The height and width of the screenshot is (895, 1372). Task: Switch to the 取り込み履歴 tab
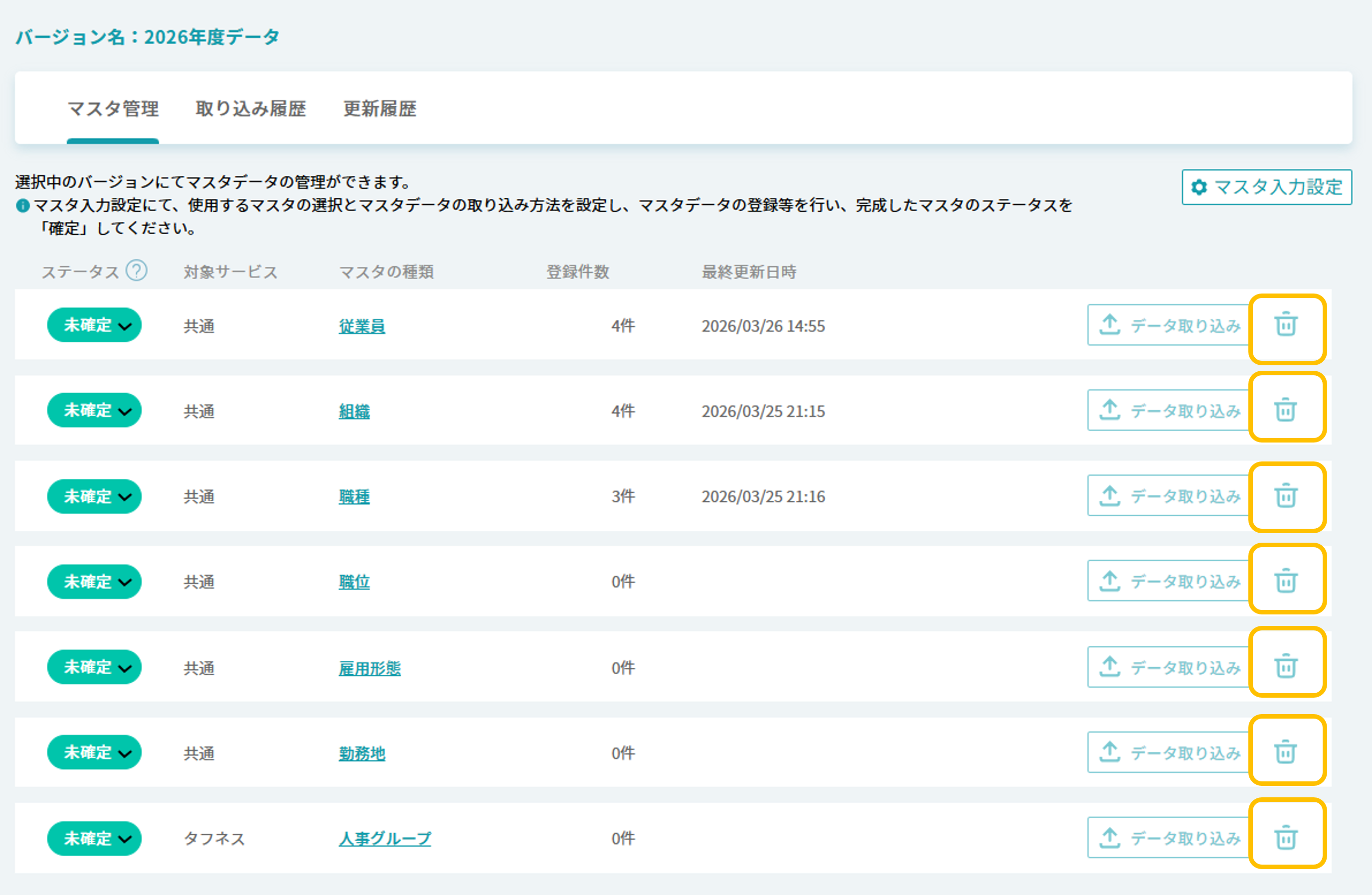point(251,109)
